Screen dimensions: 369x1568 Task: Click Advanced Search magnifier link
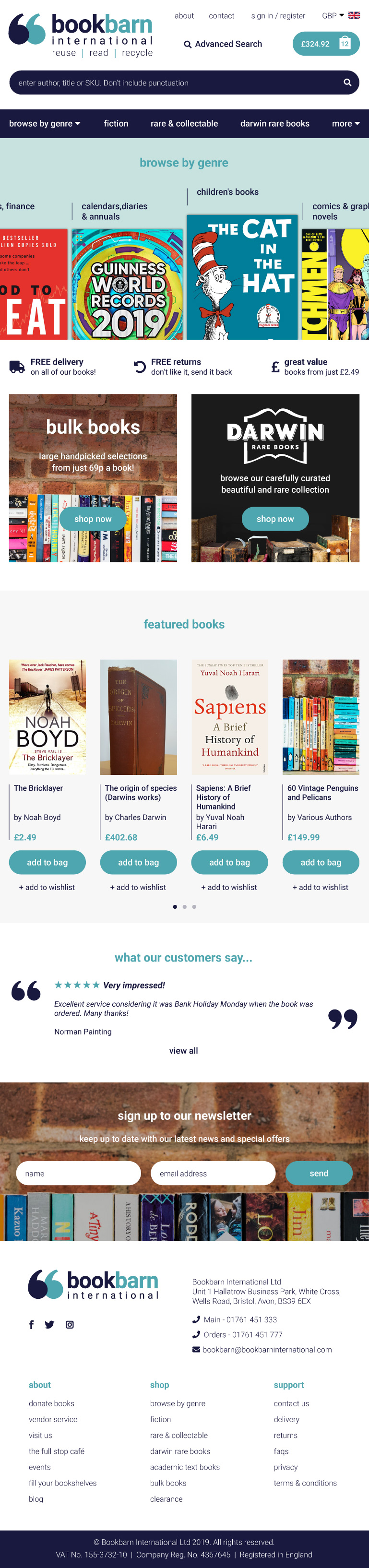pos(223,44)
